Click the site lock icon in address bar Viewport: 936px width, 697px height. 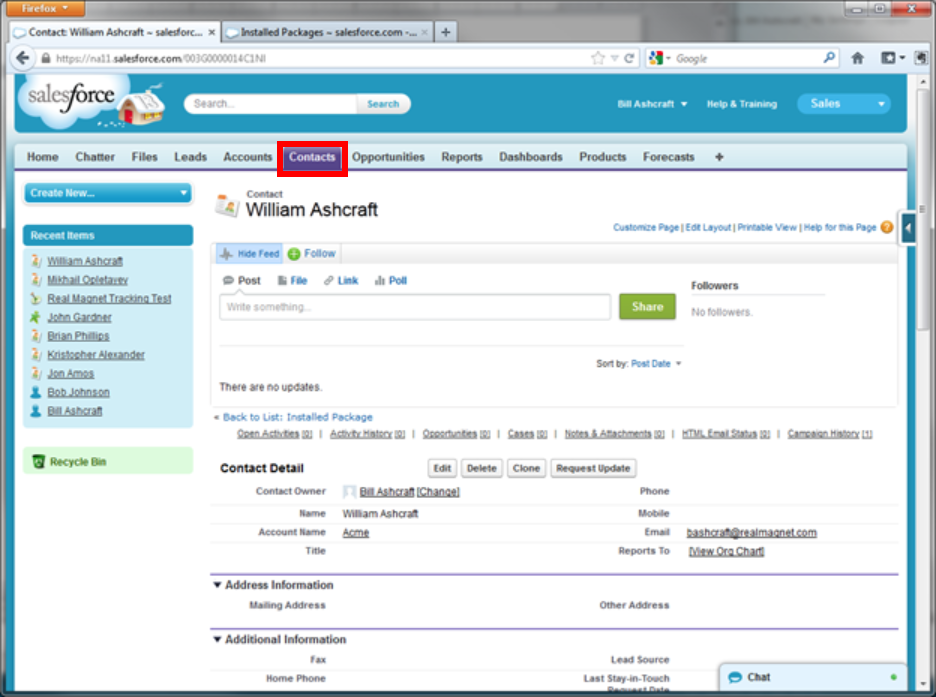point(46,58)
